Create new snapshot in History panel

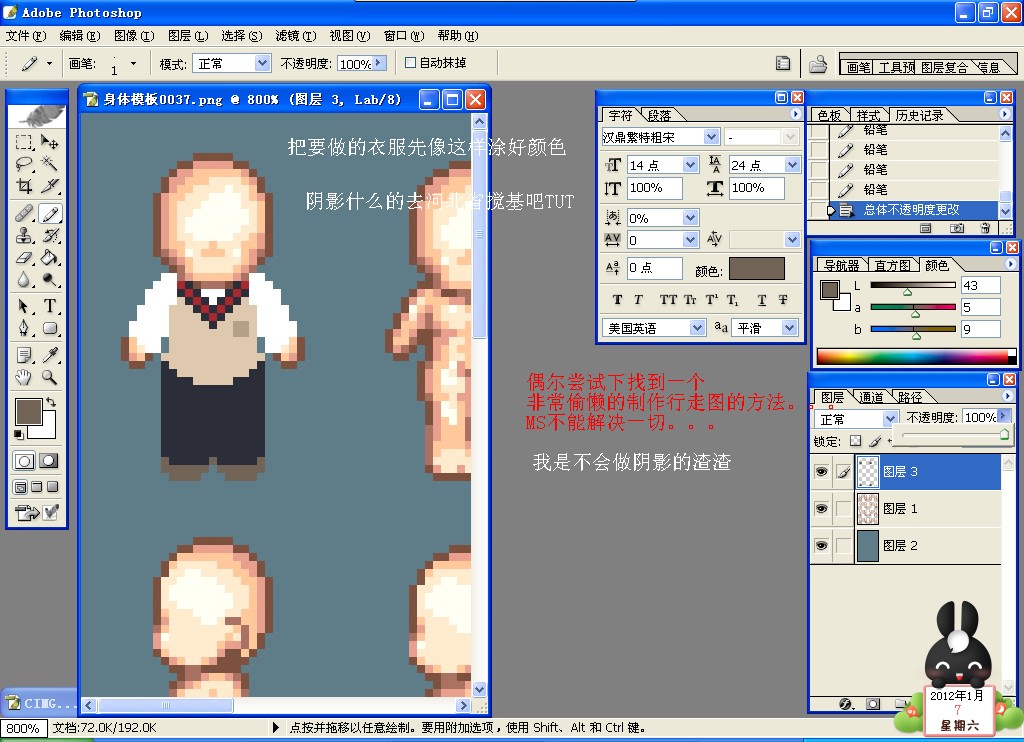pos(957,228)
